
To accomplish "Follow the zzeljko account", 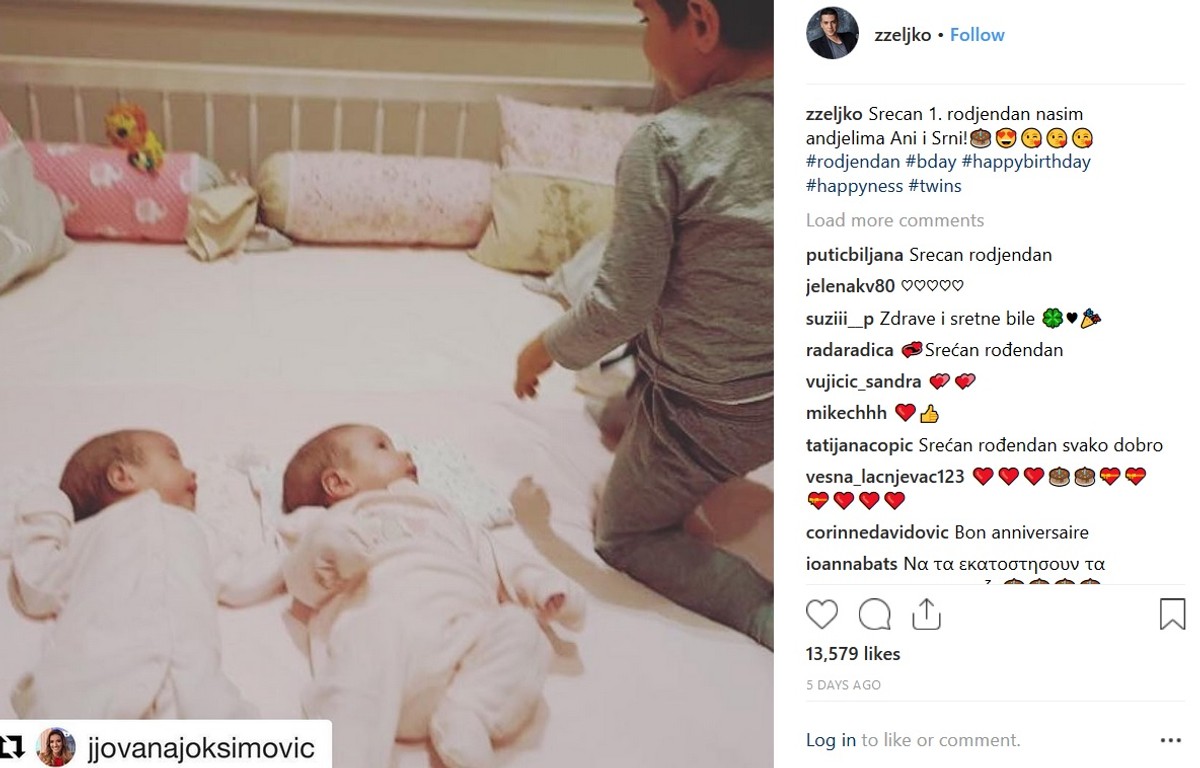I will tap(977, 35).
